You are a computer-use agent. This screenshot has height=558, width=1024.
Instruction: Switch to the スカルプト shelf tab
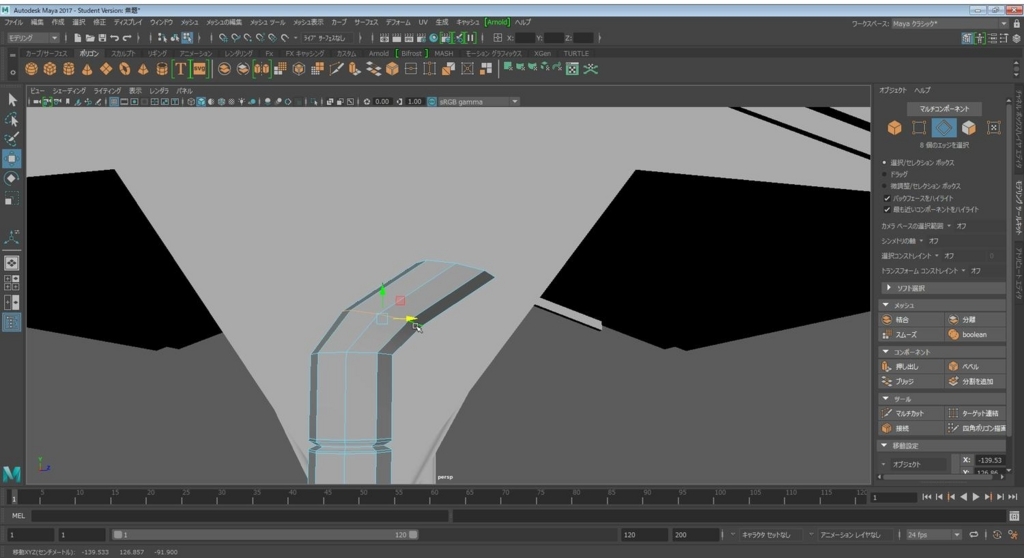click(123, 54)
